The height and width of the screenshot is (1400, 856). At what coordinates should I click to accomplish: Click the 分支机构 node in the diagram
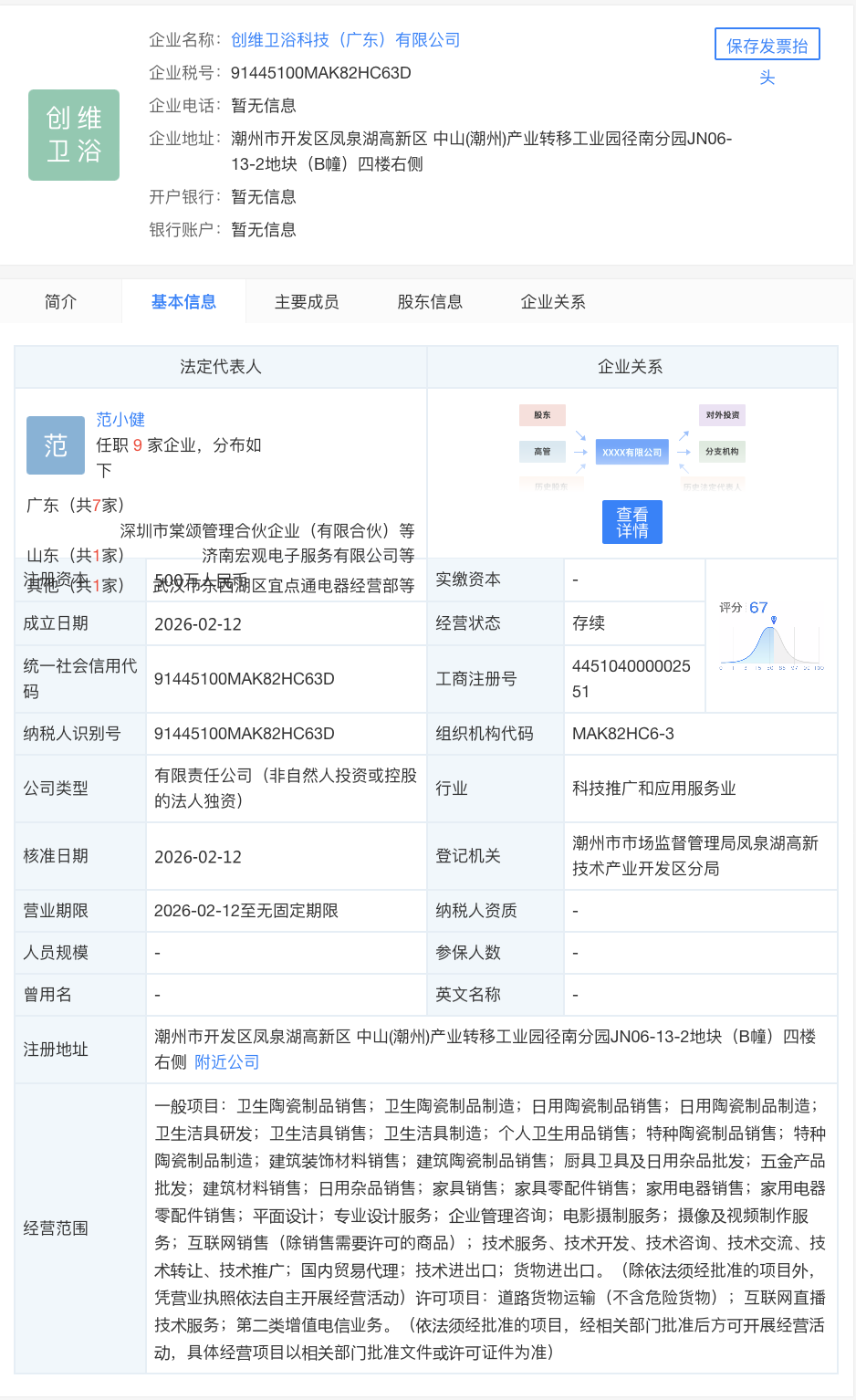point(721,451)
